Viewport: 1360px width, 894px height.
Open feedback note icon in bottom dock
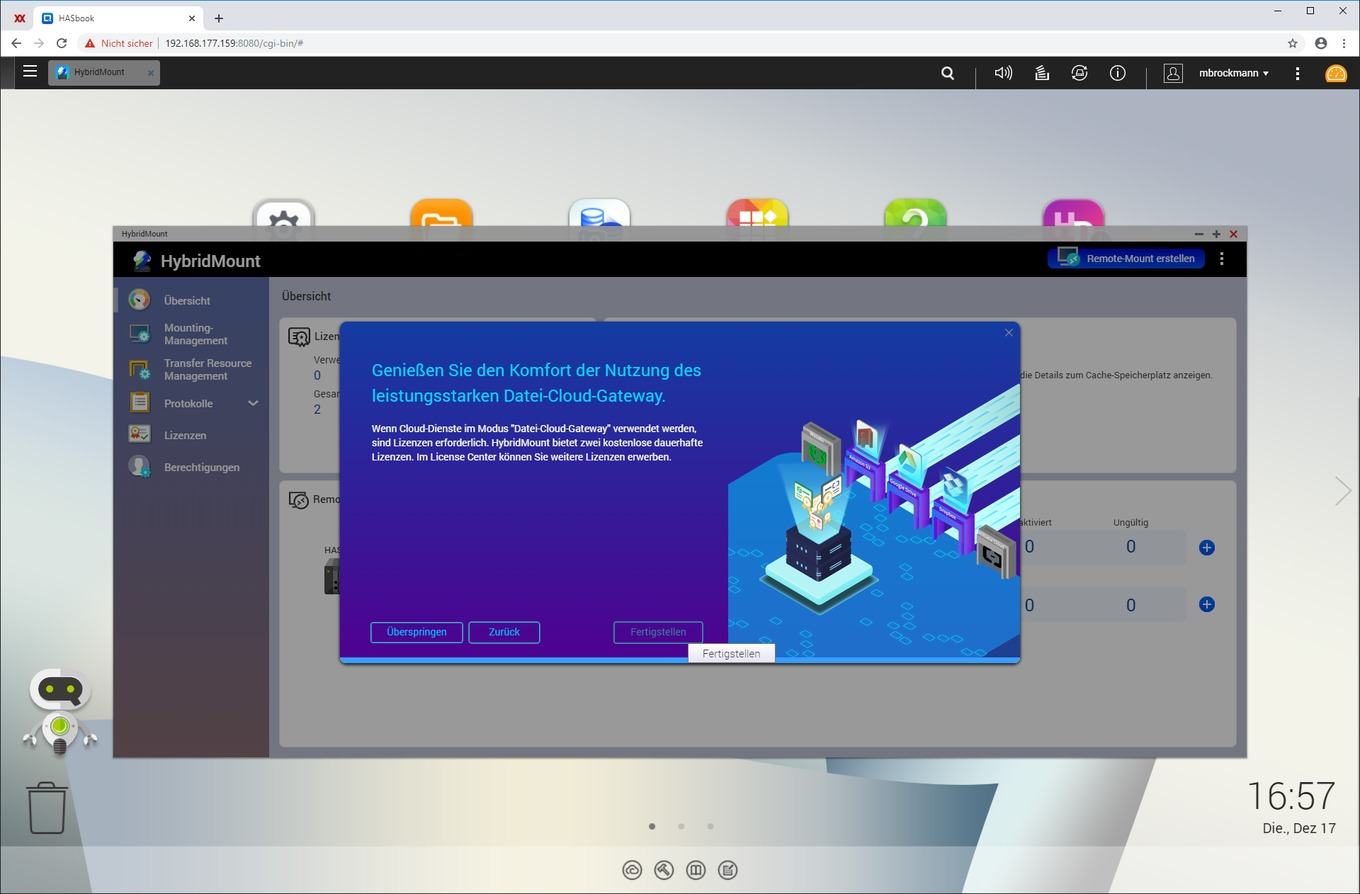[x=728, y=870]
